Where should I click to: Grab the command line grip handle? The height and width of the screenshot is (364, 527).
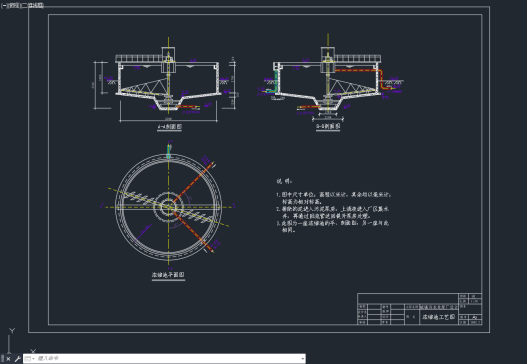pos(3,359)
